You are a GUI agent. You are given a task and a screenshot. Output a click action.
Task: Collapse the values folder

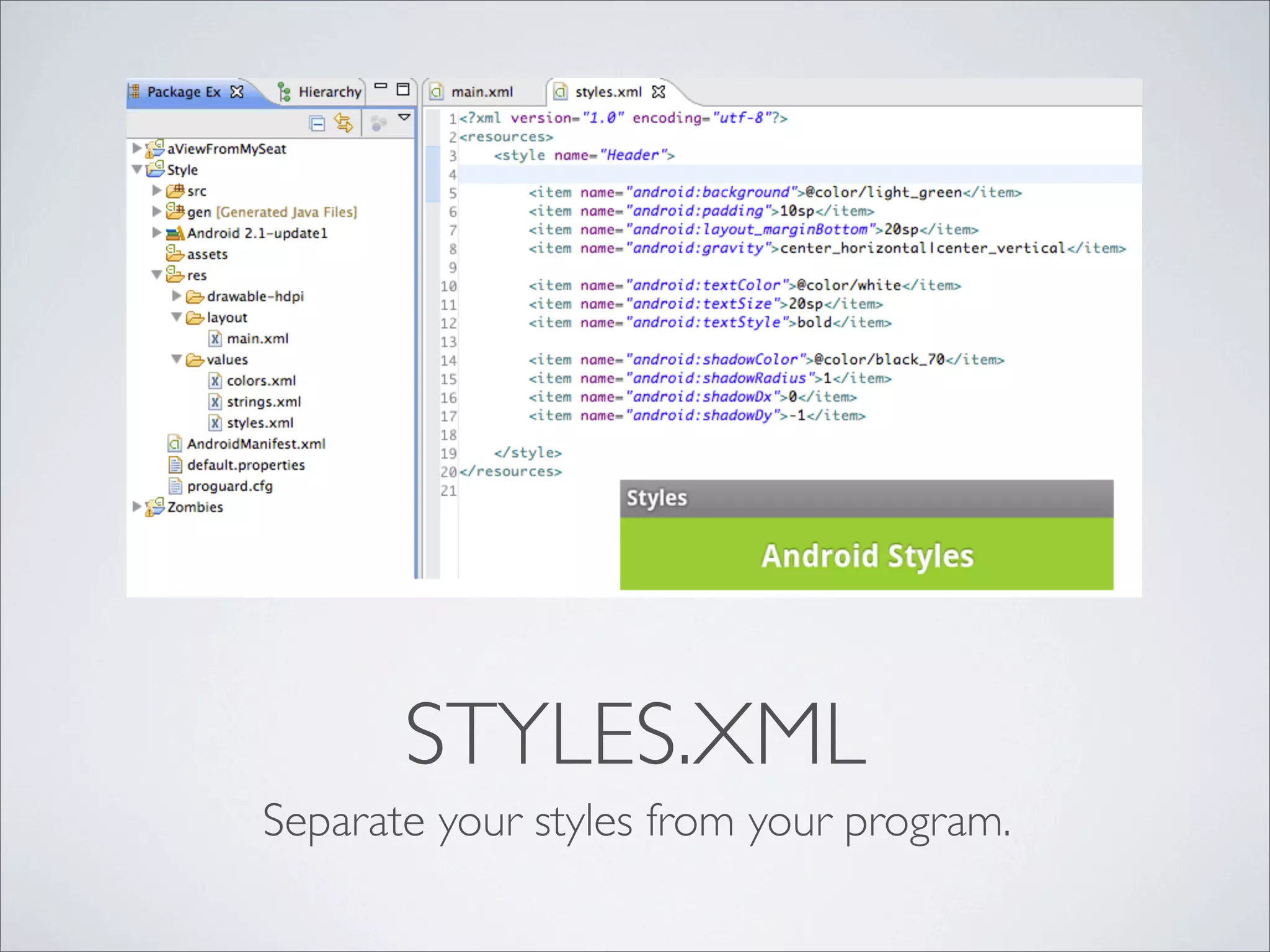[177, 359]
